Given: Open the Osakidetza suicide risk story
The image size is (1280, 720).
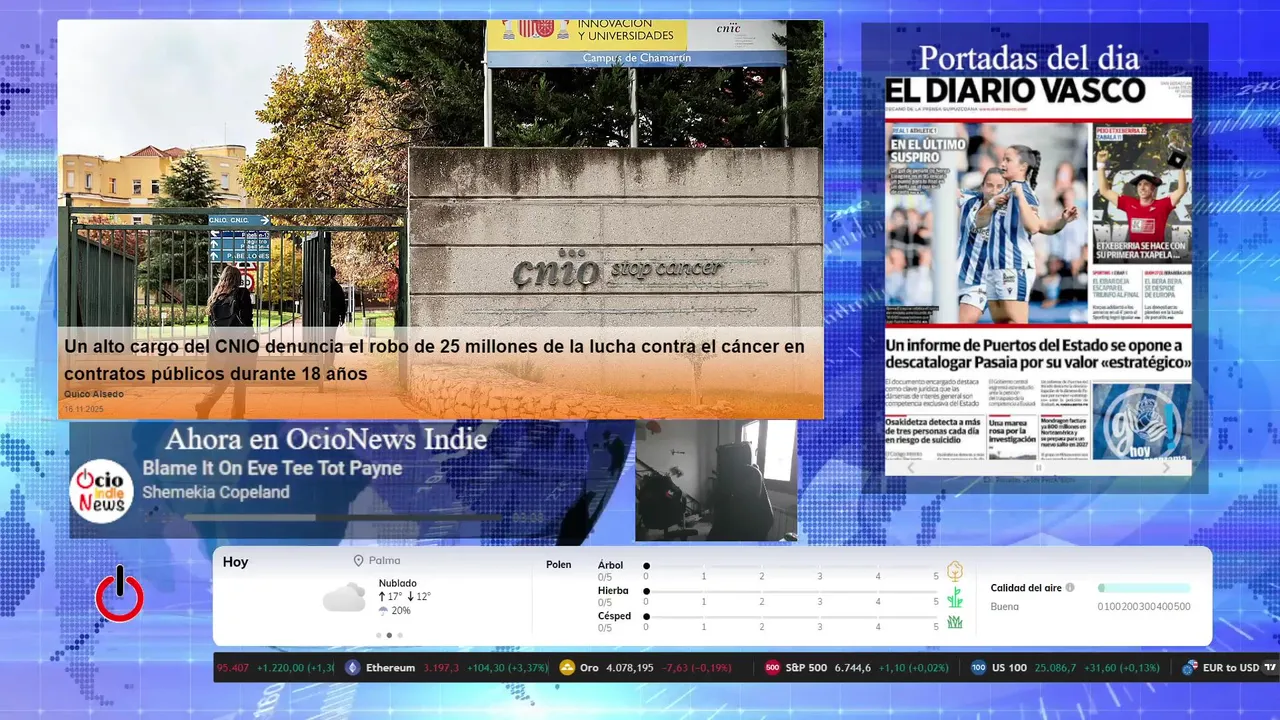Looking at the screenshot, I should pyautogui.click(x=932, y=429).
